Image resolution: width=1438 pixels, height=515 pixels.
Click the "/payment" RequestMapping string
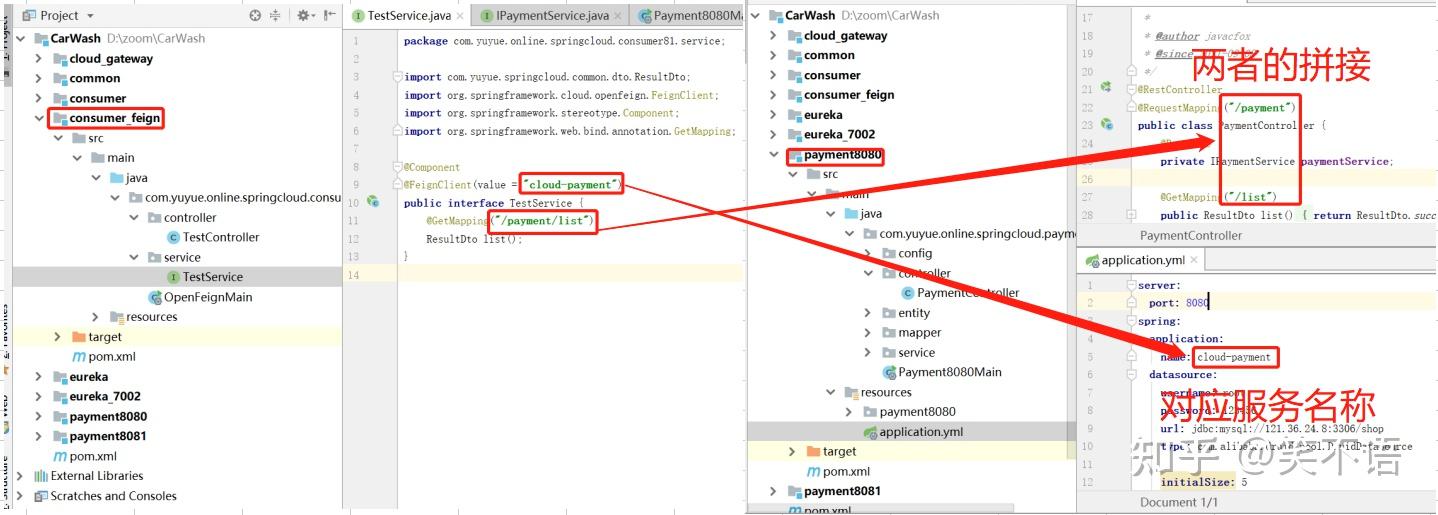pyautogui.click(x=1260, y=107)
